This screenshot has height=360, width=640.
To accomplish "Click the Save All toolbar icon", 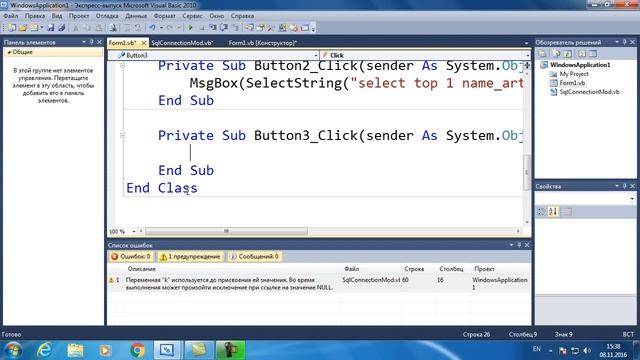I will (x=62, y=28).
